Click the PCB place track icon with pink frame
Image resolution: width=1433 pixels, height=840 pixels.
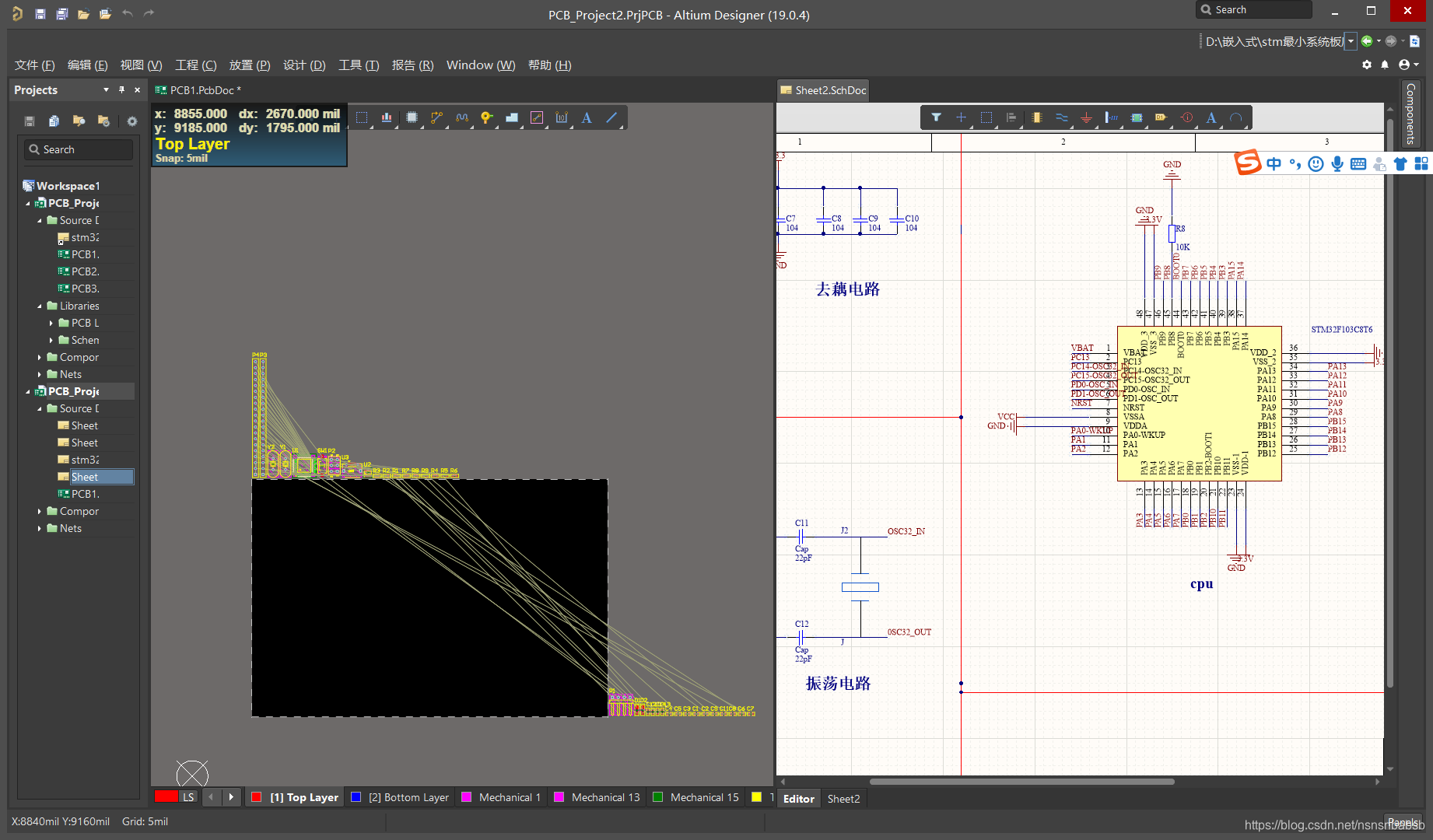[537, 117]
